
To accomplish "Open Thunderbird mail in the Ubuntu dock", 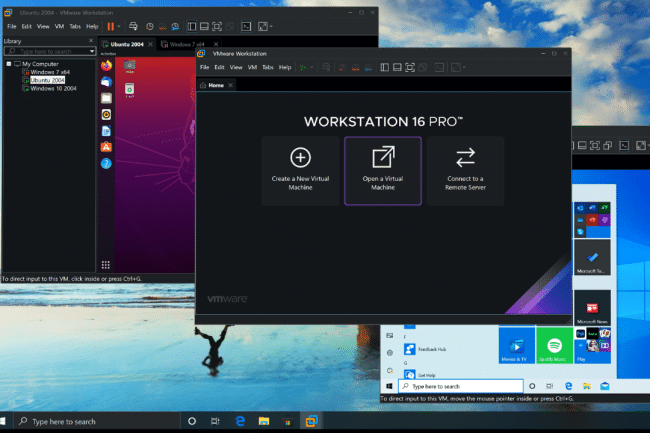I will (106, 82).
